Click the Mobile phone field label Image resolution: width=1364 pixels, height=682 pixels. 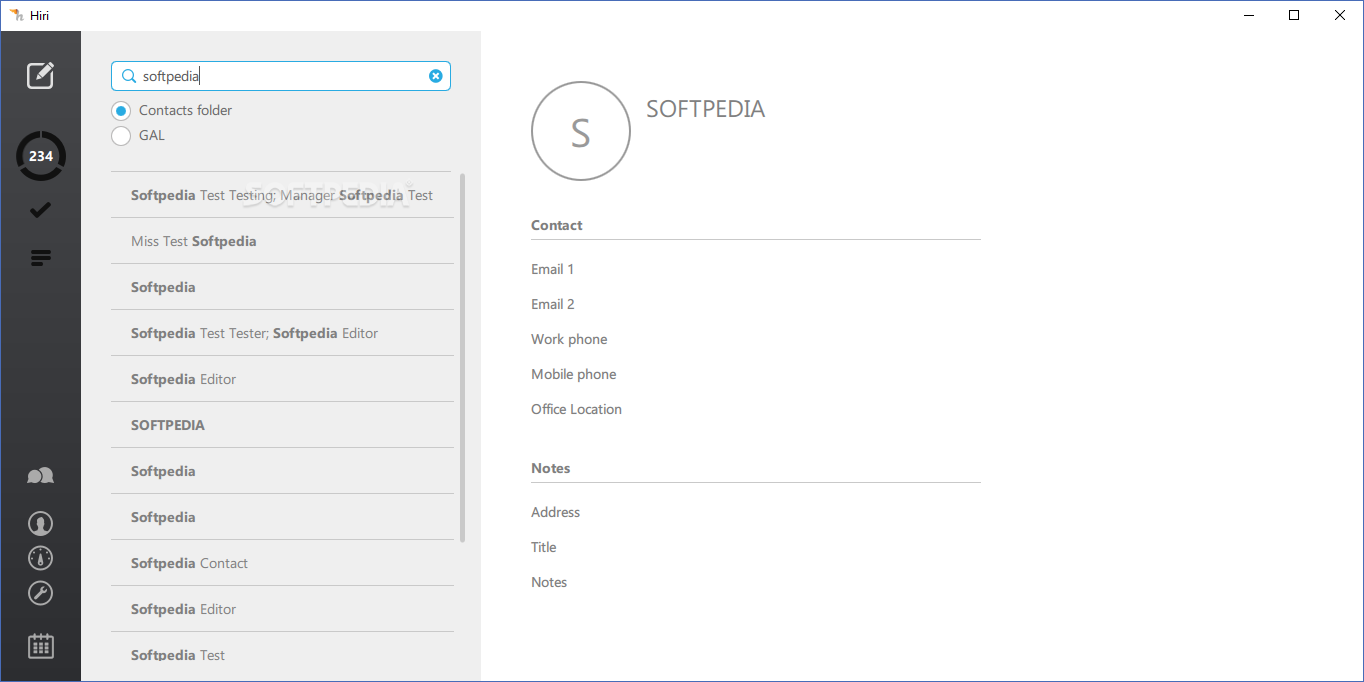[x=574, y=374]
